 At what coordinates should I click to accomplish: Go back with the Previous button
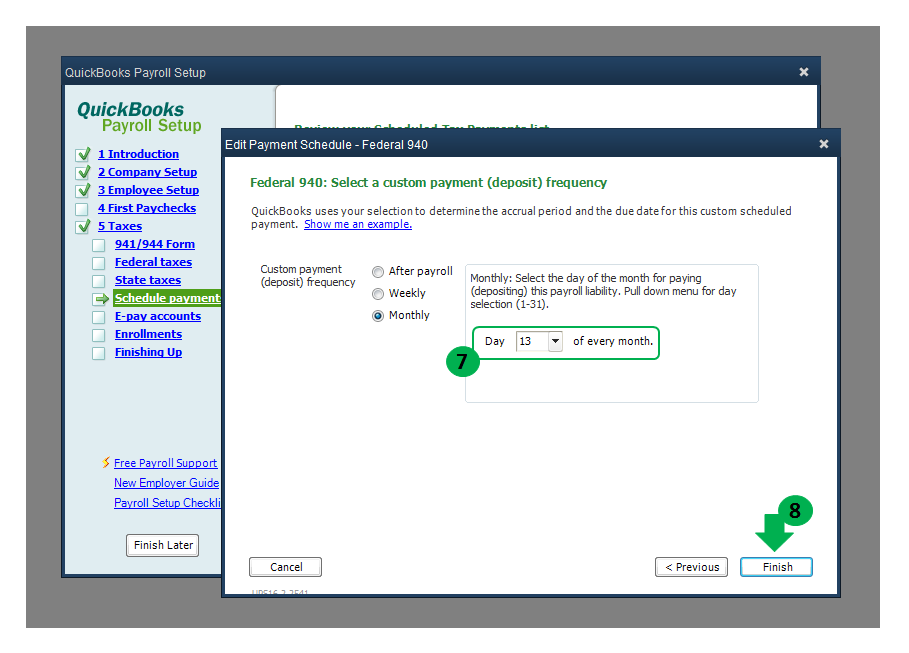click(692, 567)
